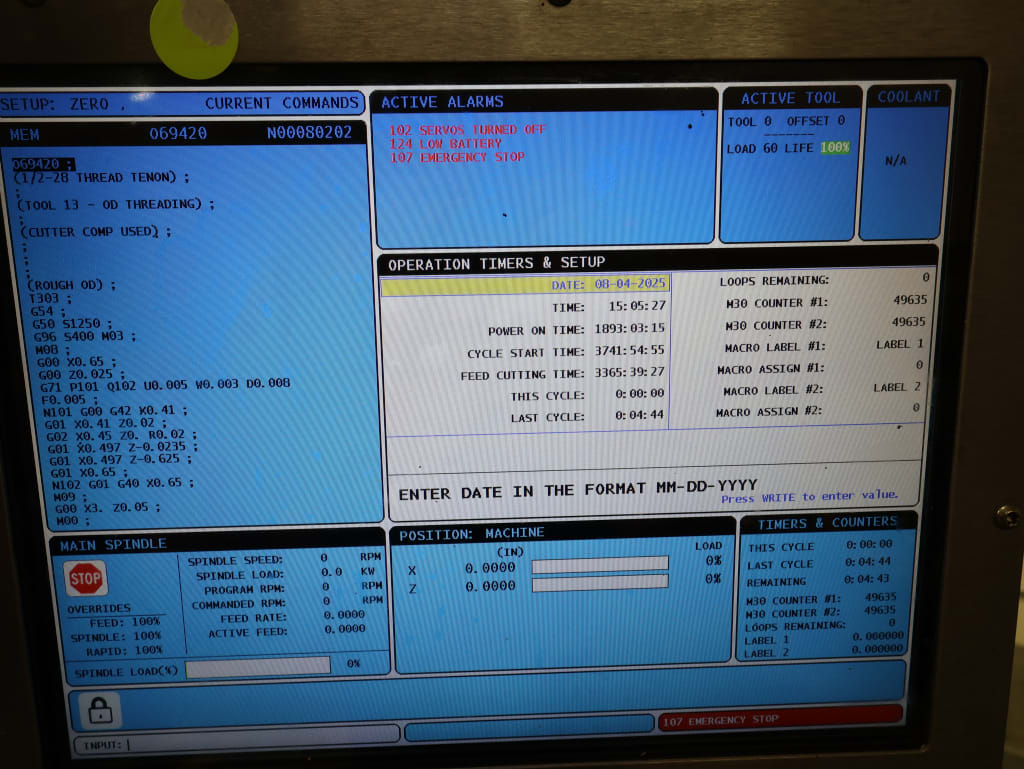
Task: Click the Z position value 0.0000
Action: point(490,586)
